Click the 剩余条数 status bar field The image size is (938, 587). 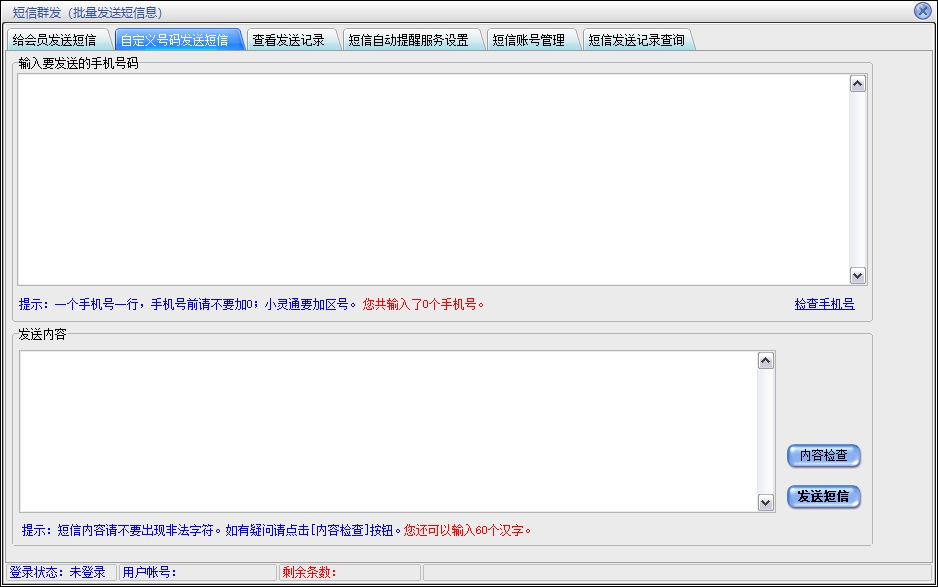click(348, 573)
